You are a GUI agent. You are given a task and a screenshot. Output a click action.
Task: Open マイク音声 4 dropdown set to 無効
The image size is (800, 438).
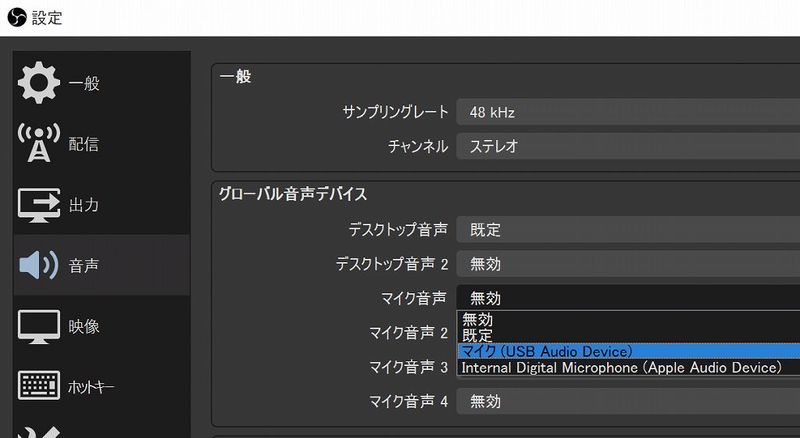coord(628,401)
